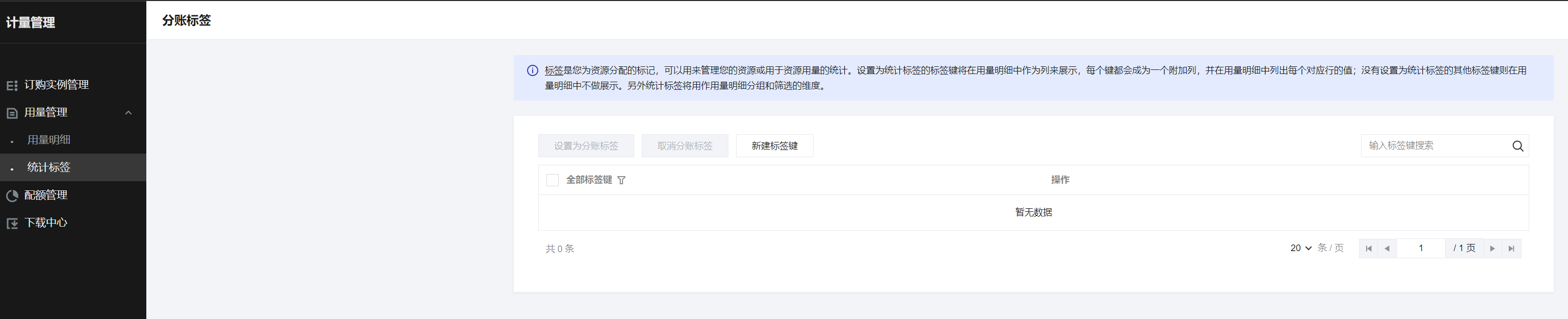Click the search magnifier icon
This screenshot has width=1568, height=319.
point(1518,146)
